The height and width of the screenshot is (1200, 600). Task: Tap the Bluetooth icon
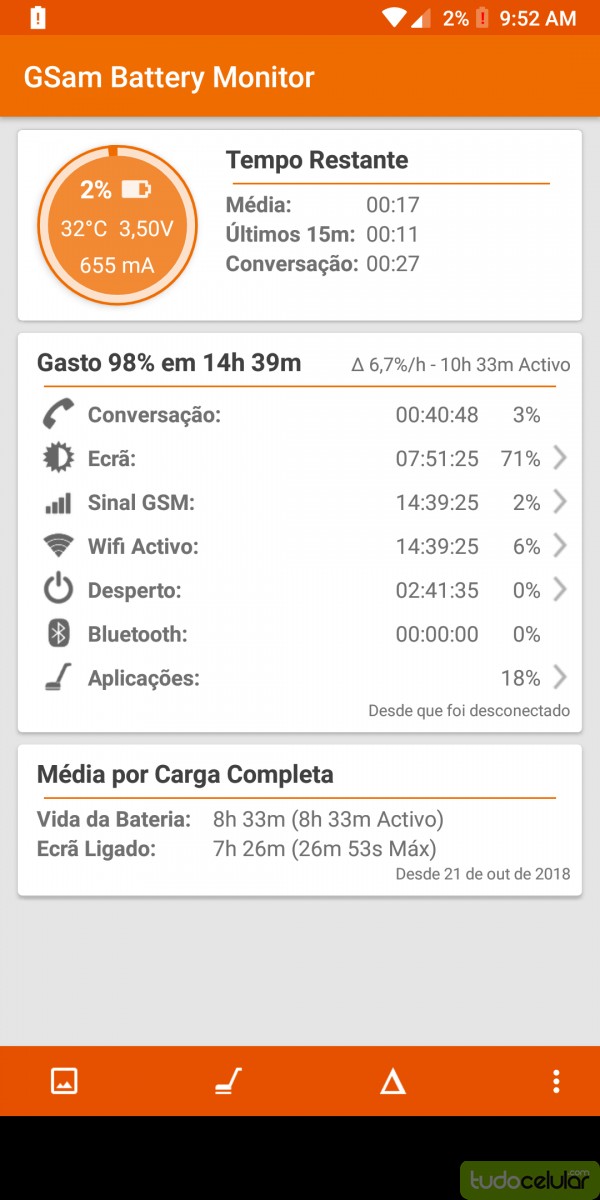tap(58, 634)
